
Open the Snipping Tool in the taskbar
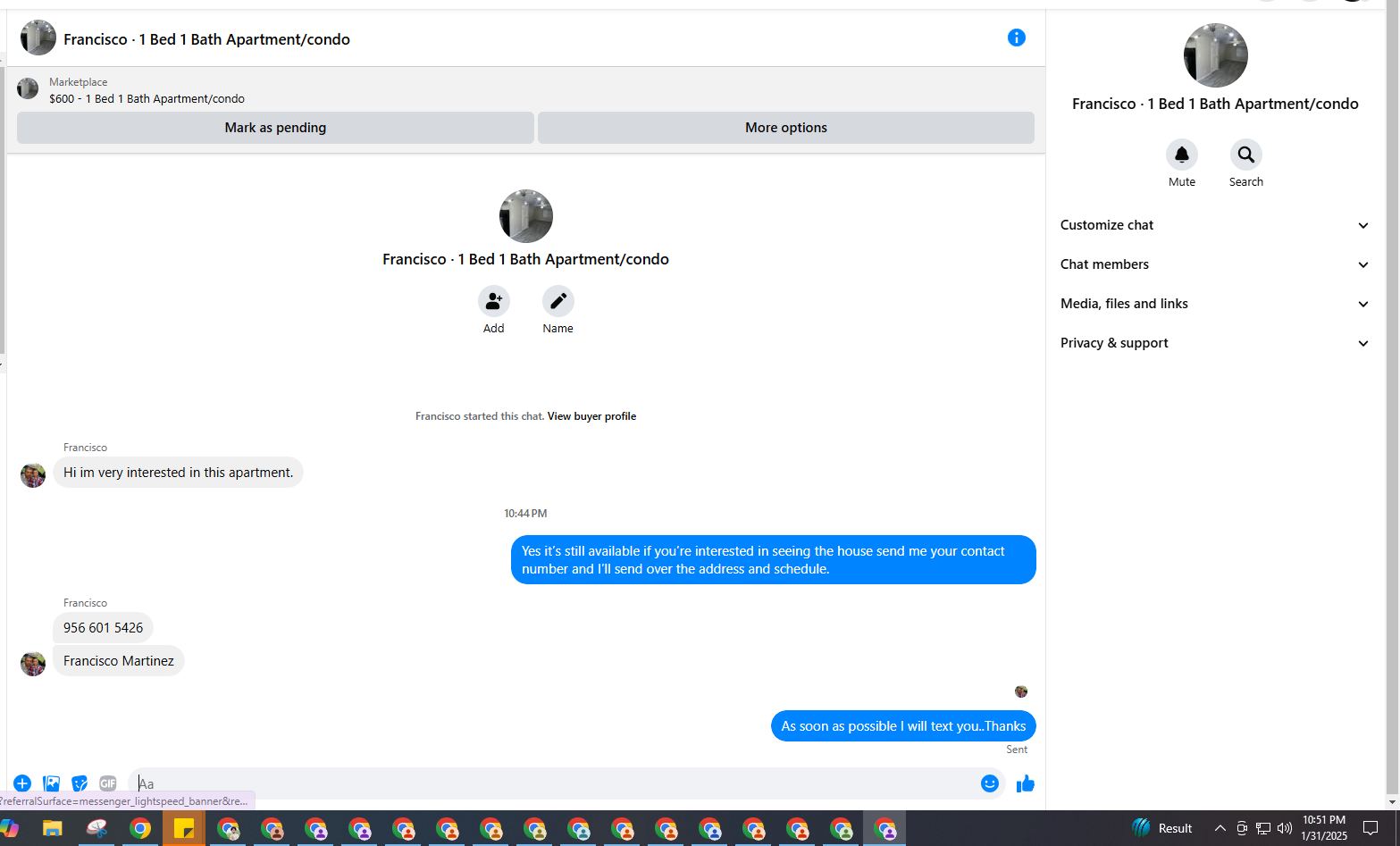point(96,829)
